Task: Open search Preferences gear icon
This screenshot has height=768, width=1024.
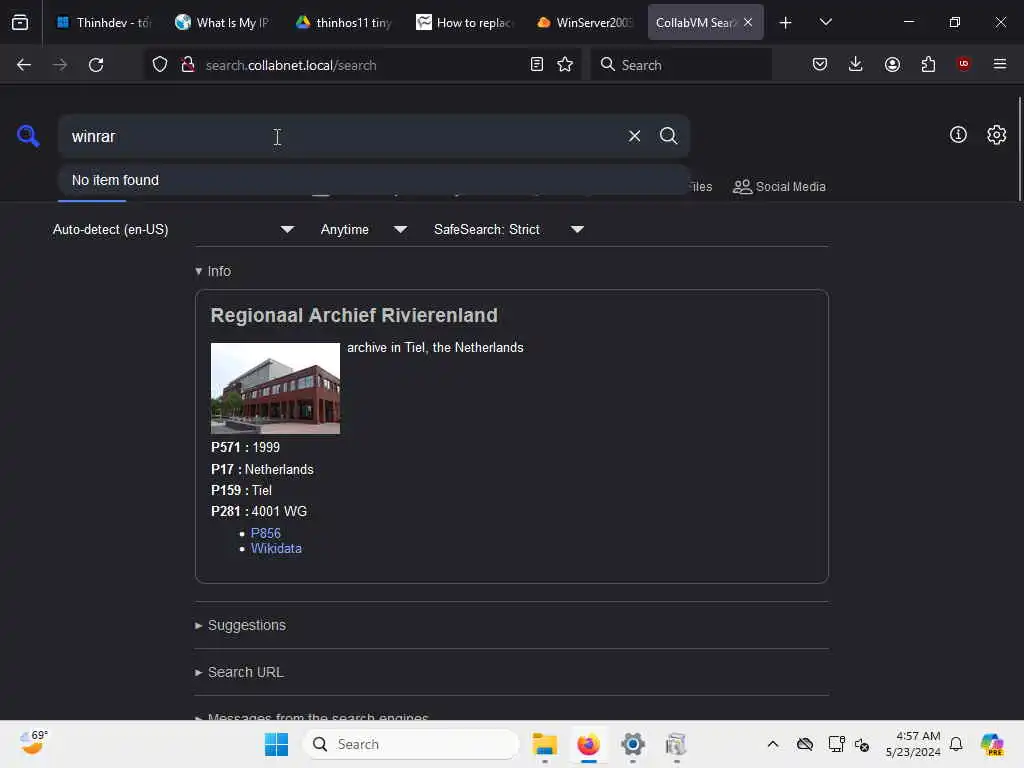Action: (996, 135)
